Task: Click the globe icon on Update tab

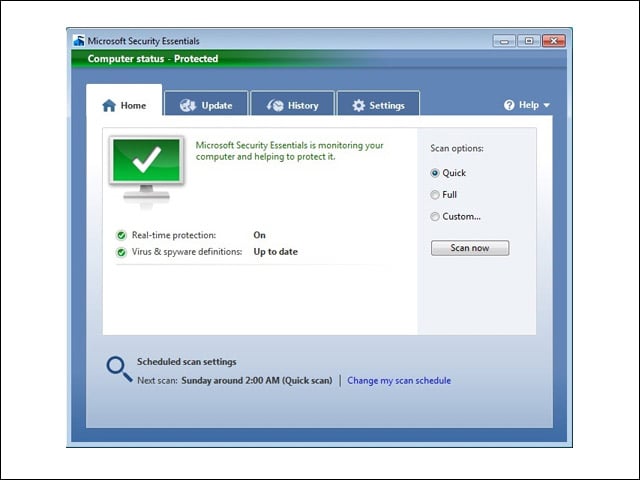Action: (188, 105)
